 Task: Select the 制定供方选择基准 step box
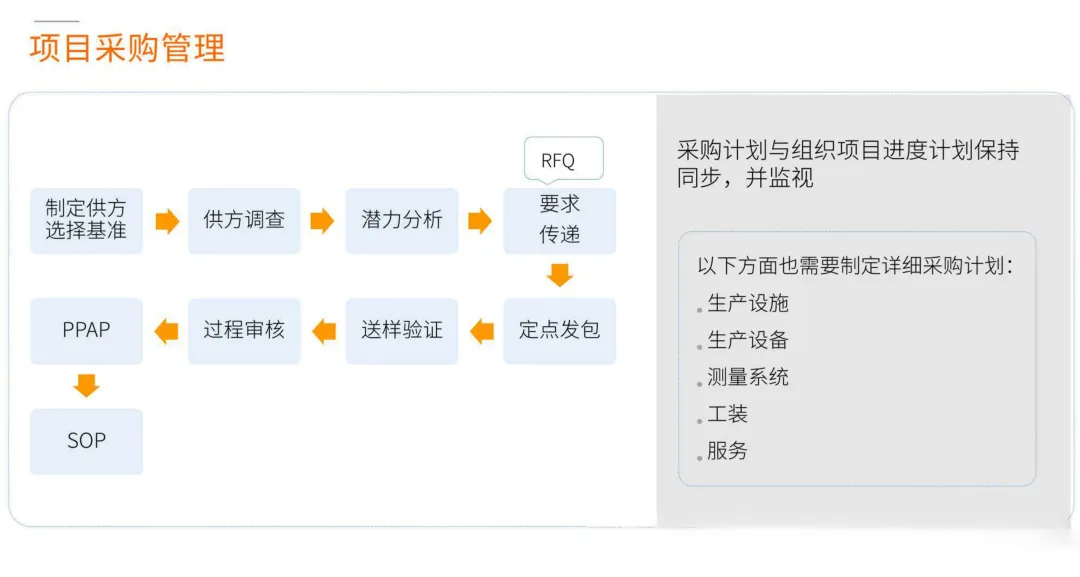[86, 220]
